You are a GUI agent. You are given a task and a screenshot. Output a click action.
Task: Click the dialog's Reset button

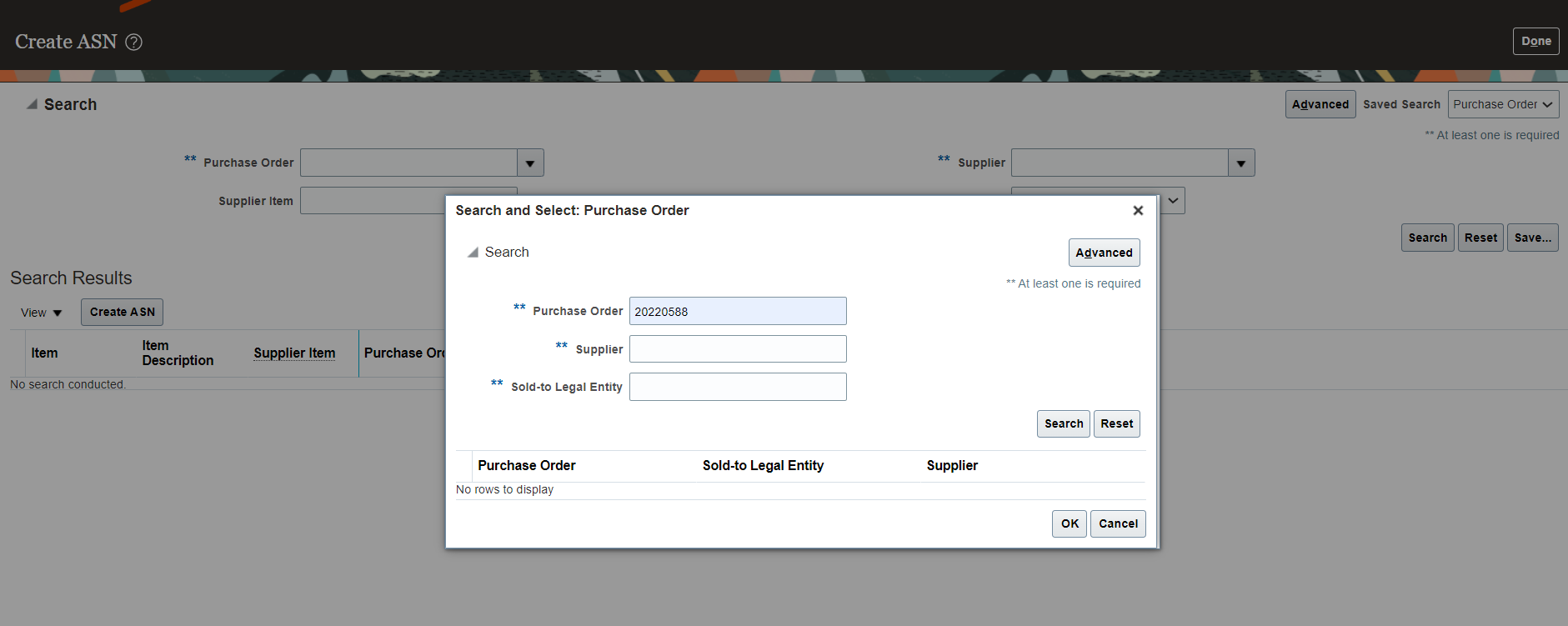point(1116,423)
